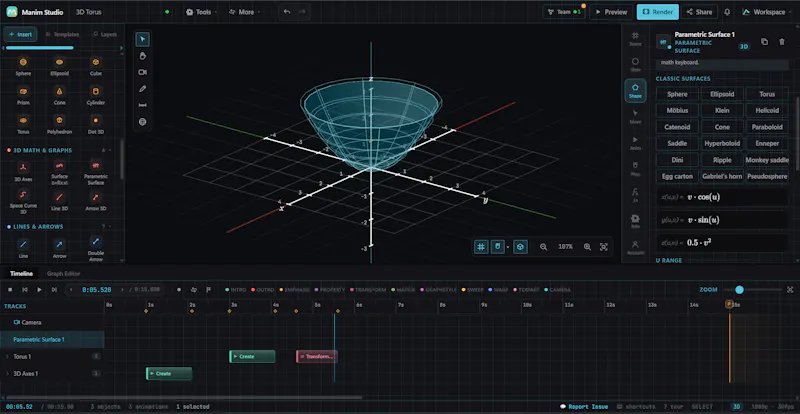
Task: Duplicate Parametric Surface 1
Action: click(764, 42)
